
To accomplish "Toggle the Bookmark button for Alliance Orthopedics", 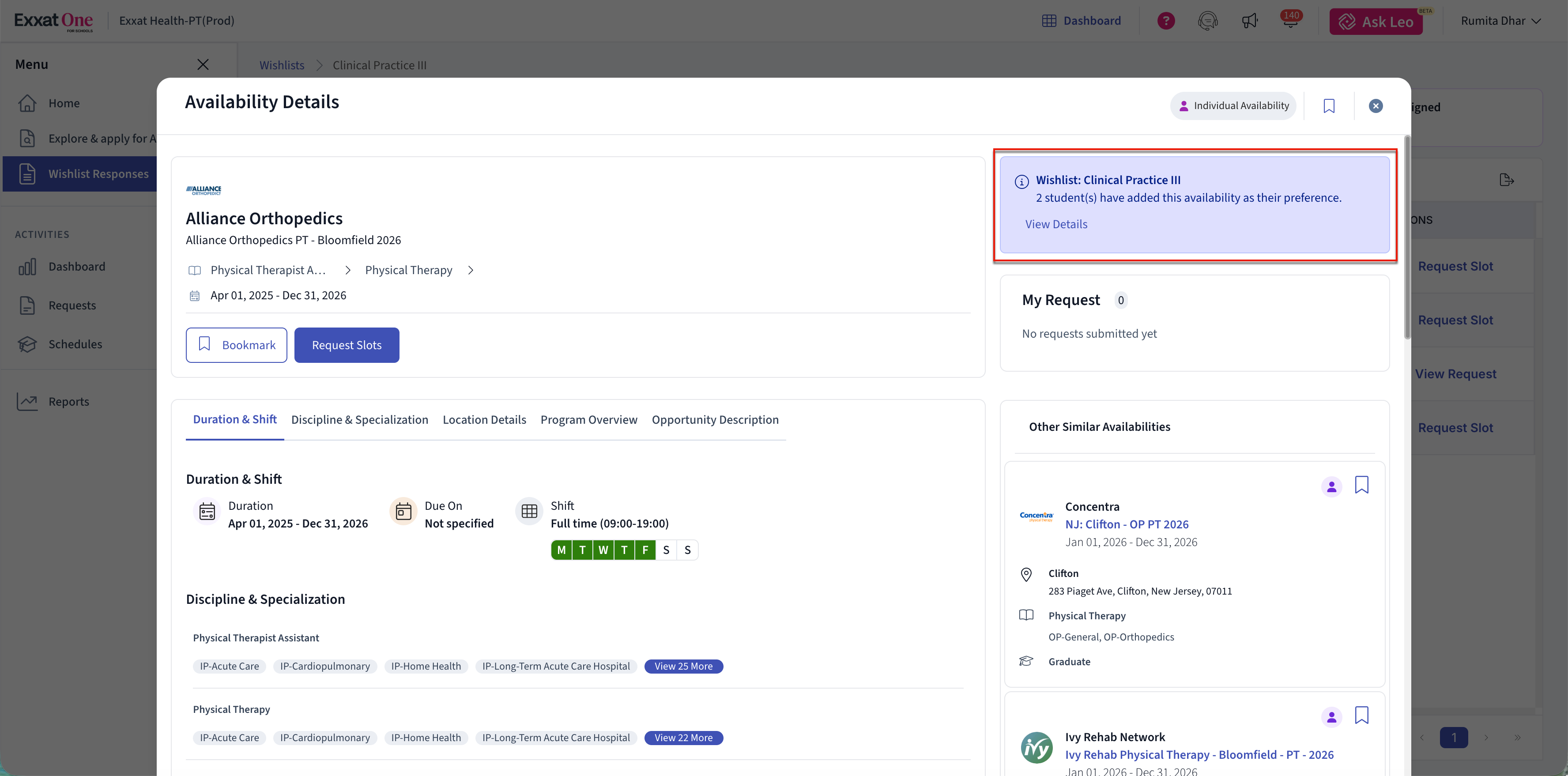I will [x=236, y=345].
